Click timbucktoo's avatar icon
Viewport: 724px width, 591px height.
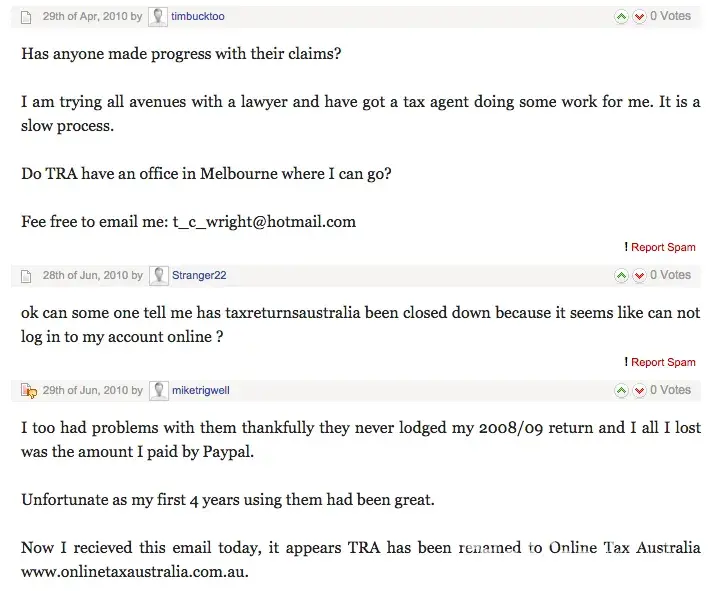(158, 17)
